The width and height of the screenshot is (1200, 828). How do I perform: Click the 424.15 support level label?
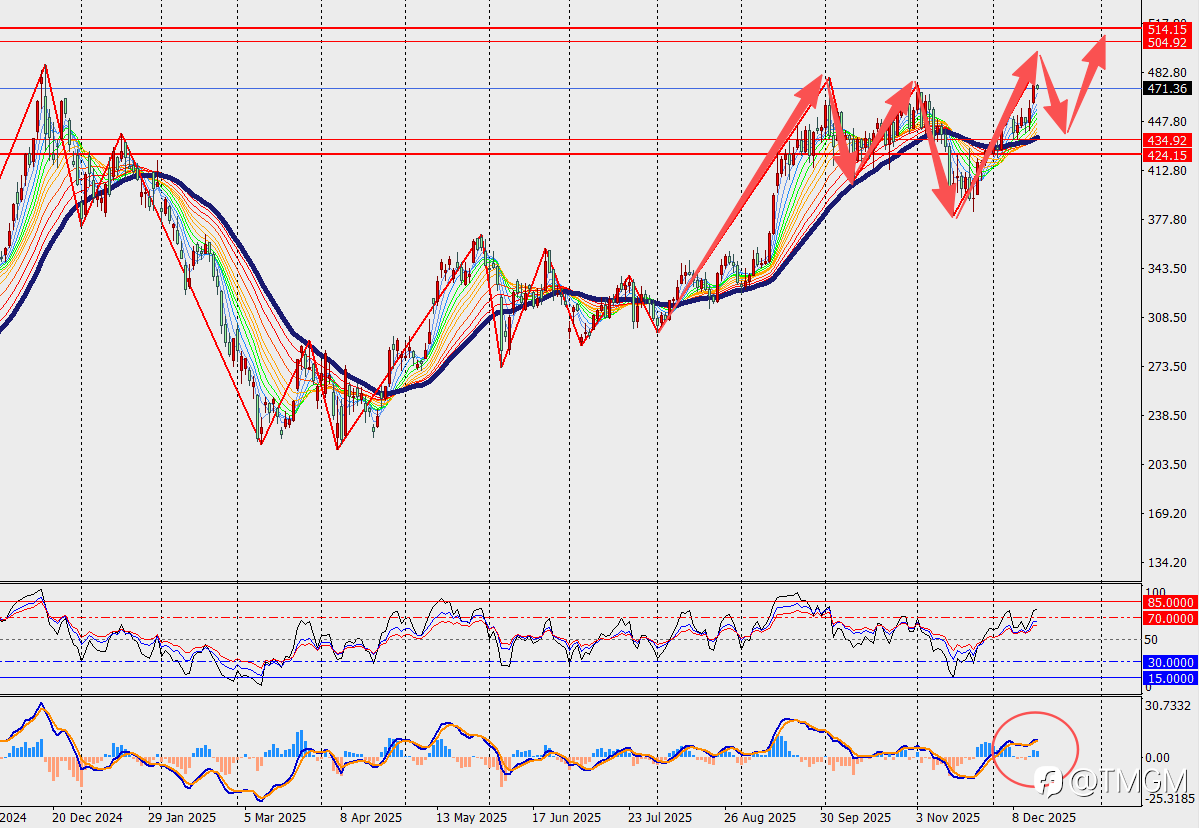pyautogui.click(x=1168, y=155)
